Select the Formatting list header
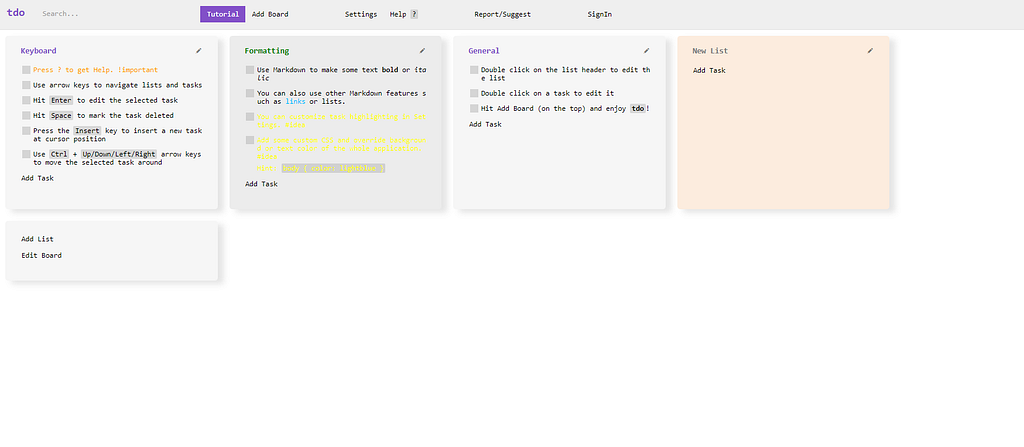Image resolution: width=1024 pixels, height=447 pixels. tap(267, 50)
